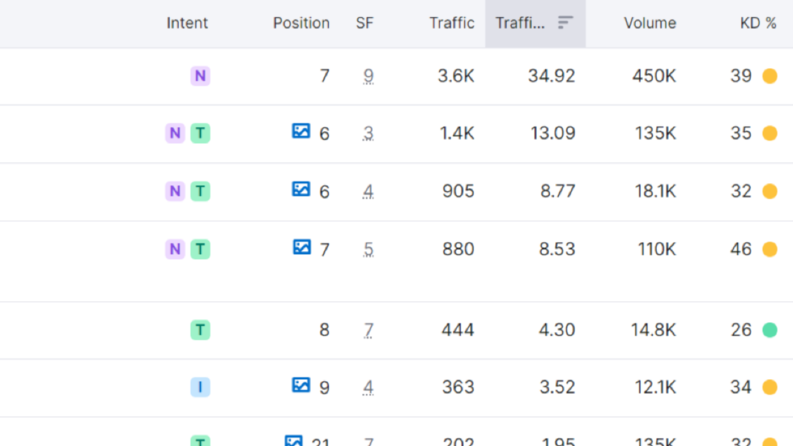The image size is (793, 446).
Task: Click the green T badge in the 135K volume row with KD 35
Action: (x=200, y=133)
